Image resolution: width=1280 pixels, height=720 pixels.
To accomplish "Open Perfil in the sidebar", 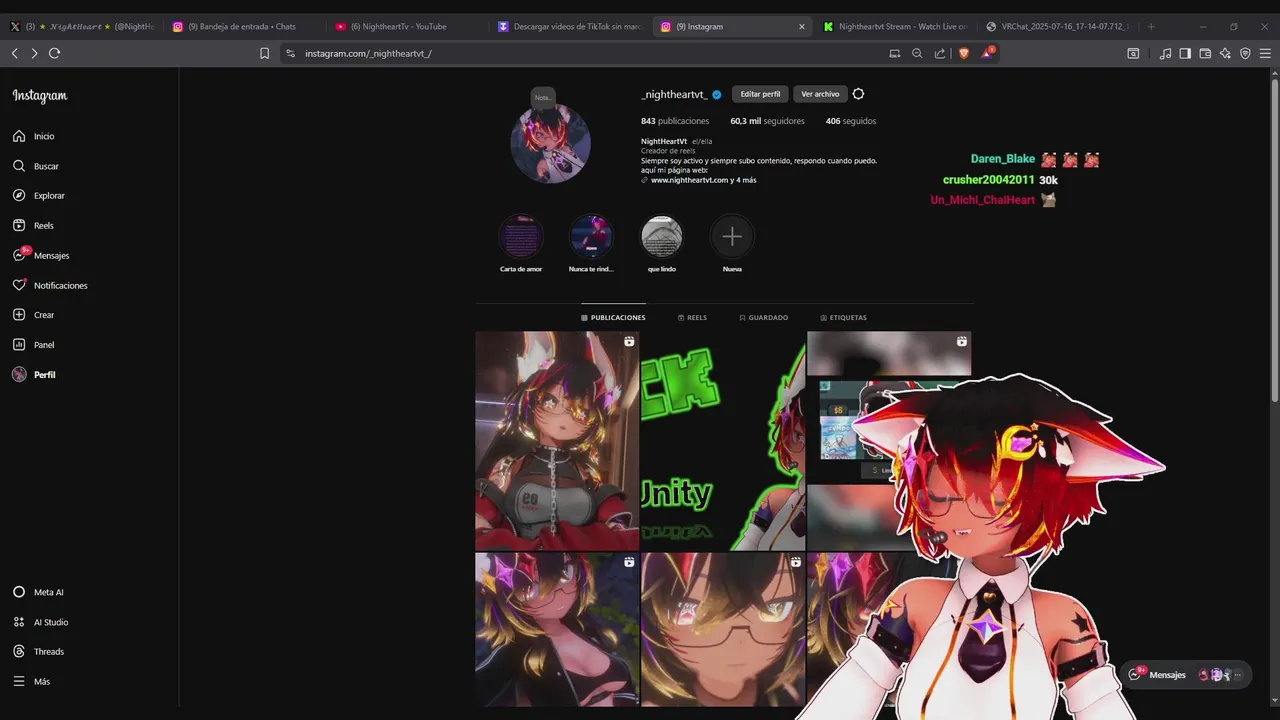I will [x=34, y=375].
